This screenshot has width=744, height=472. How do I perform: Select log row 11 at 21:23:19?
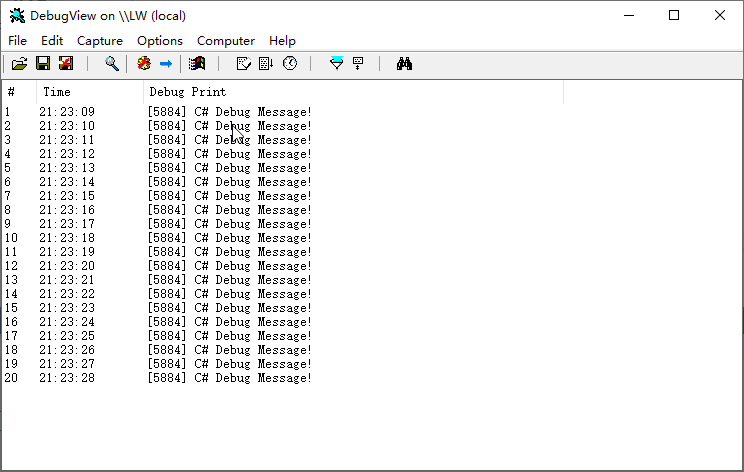click(158, 252)
